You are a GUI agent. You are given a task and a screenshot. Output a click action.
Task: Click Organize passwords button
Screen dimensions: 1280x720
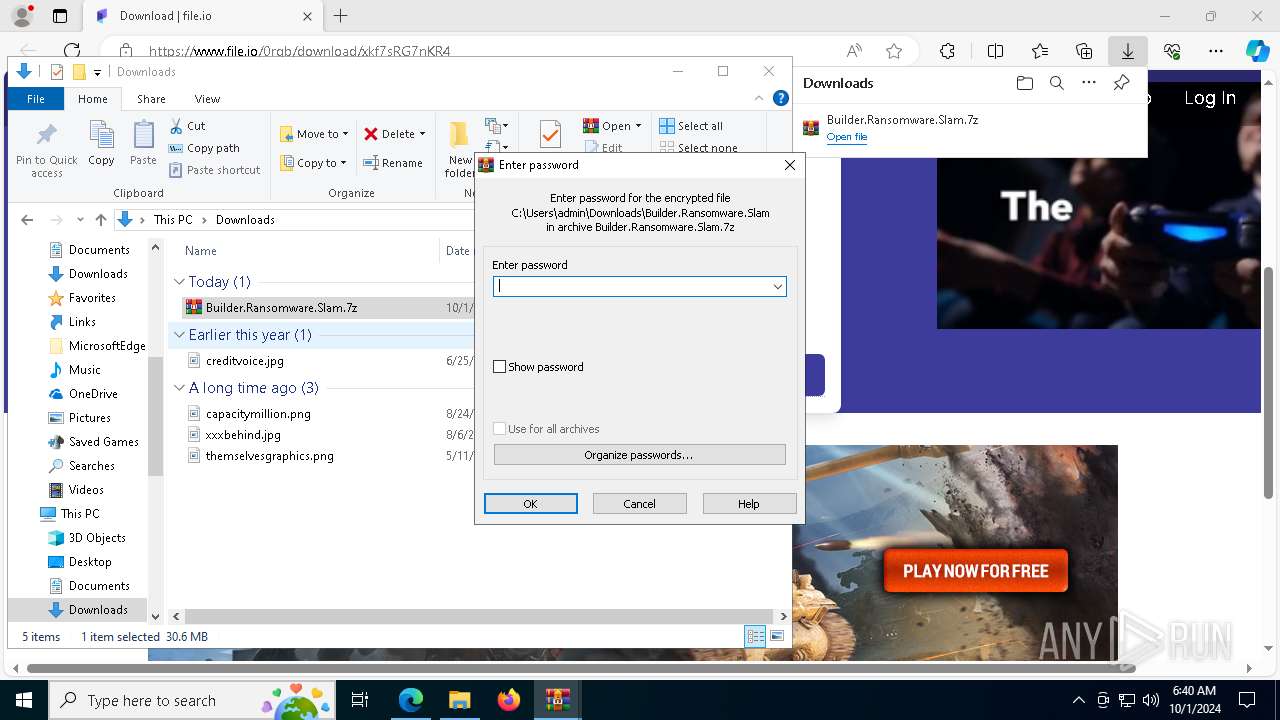[x=639, y=455]
